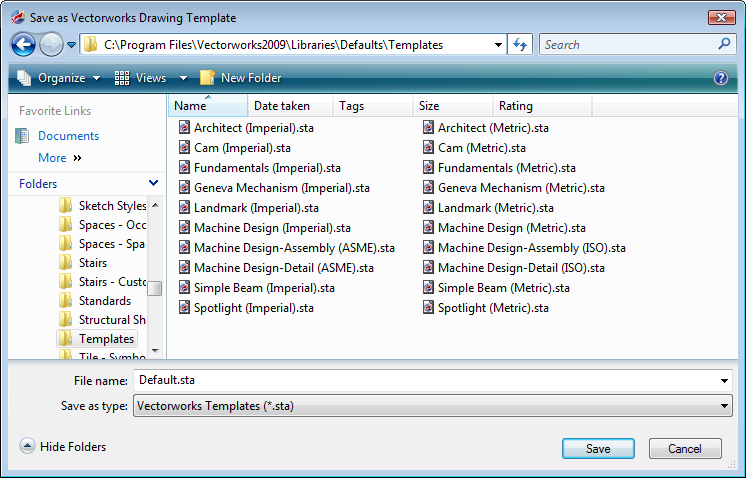Viewport: 746px width, 478px height.
Task: Collapse the Folders pane chevron
Action: (153, 184)
